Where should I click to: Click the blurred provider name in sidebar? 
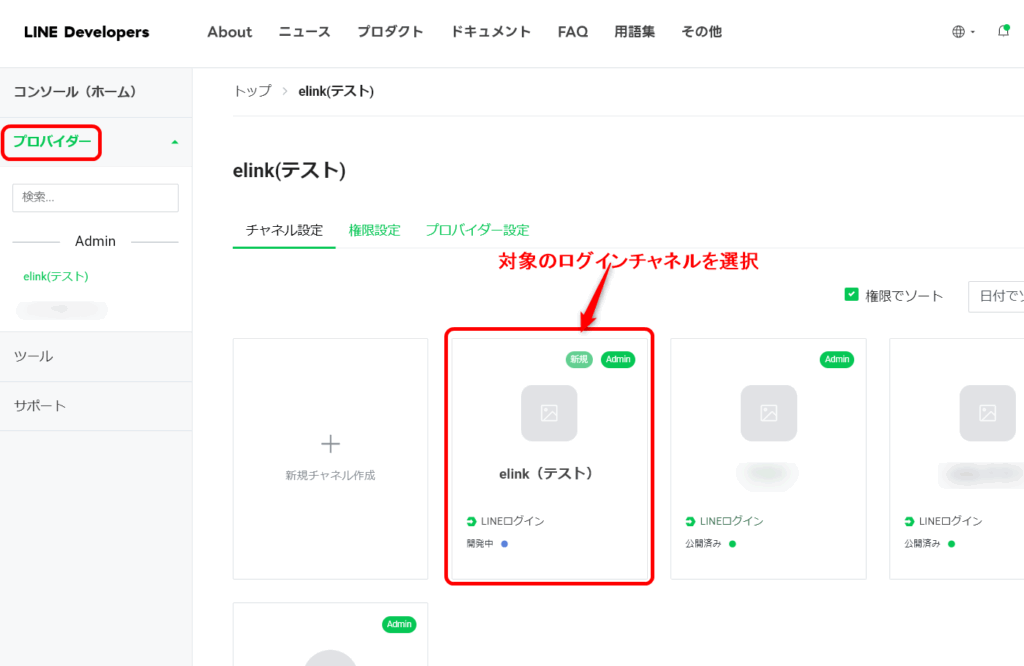click(x=61, y=309)
